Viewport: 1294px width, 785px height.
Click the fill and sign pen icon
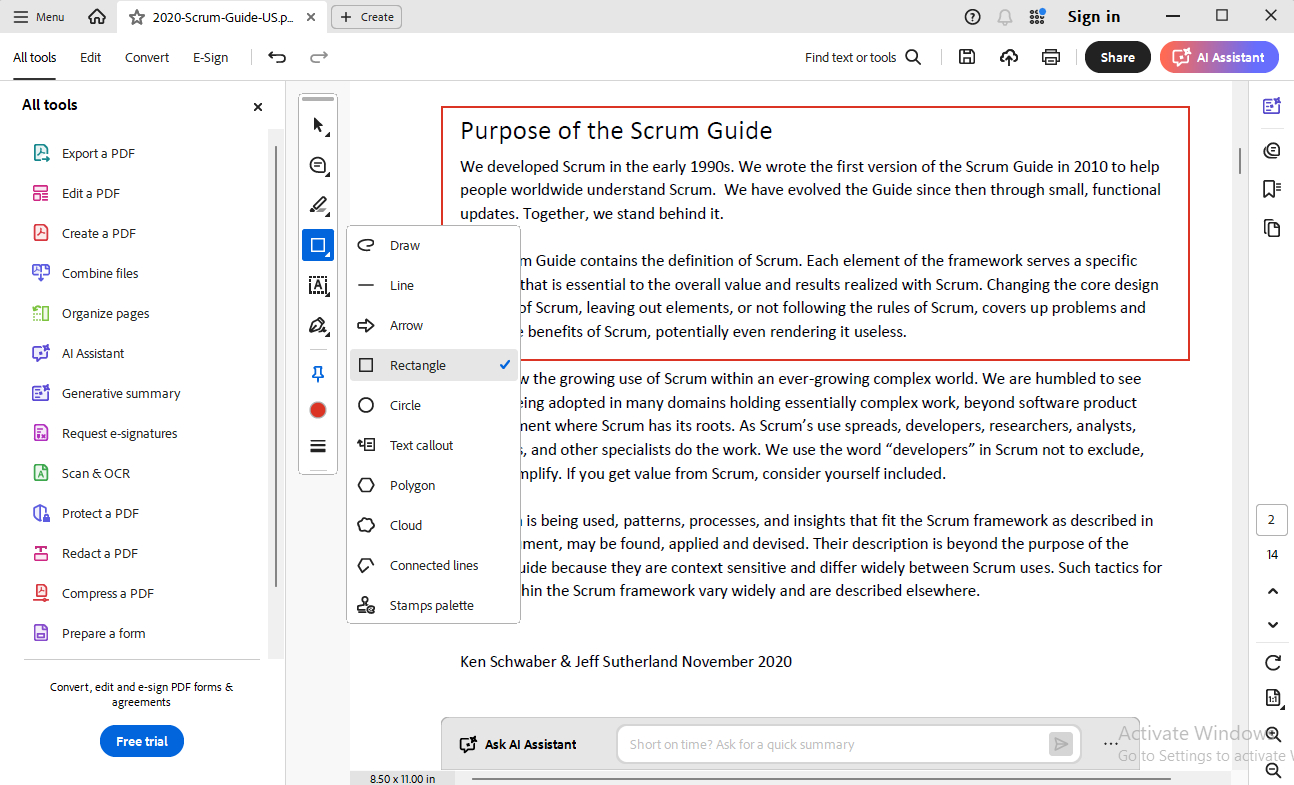(x=318, y=326)
